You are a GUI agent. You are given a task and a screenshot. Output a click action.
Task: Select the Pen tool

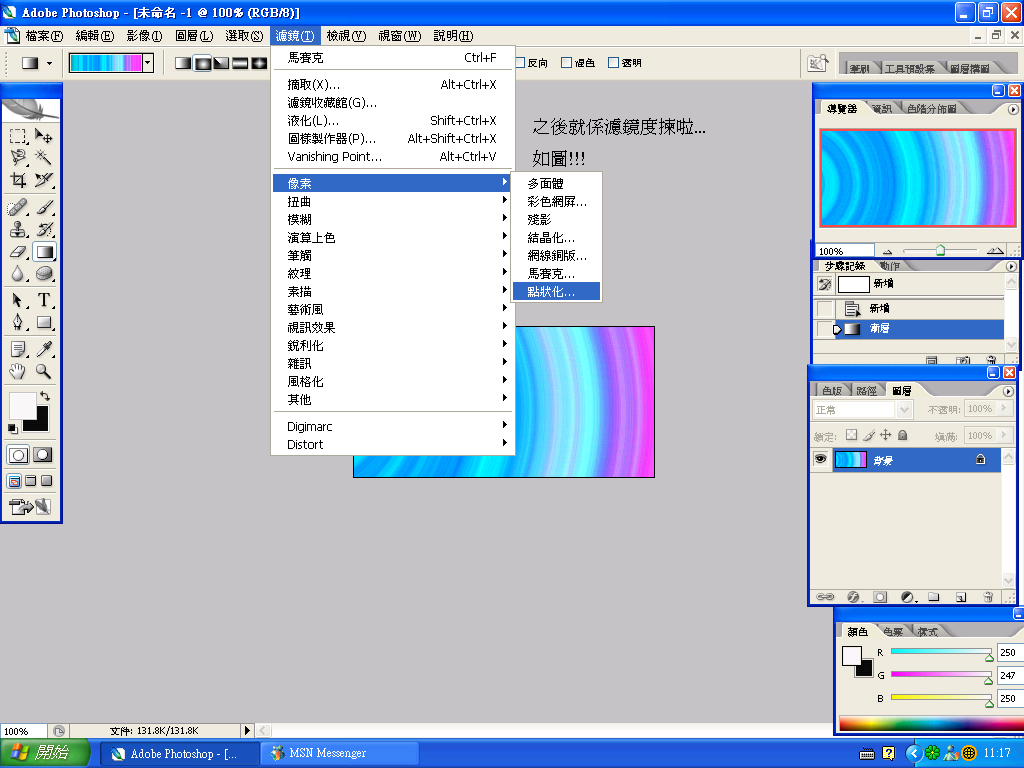point(18,322)
